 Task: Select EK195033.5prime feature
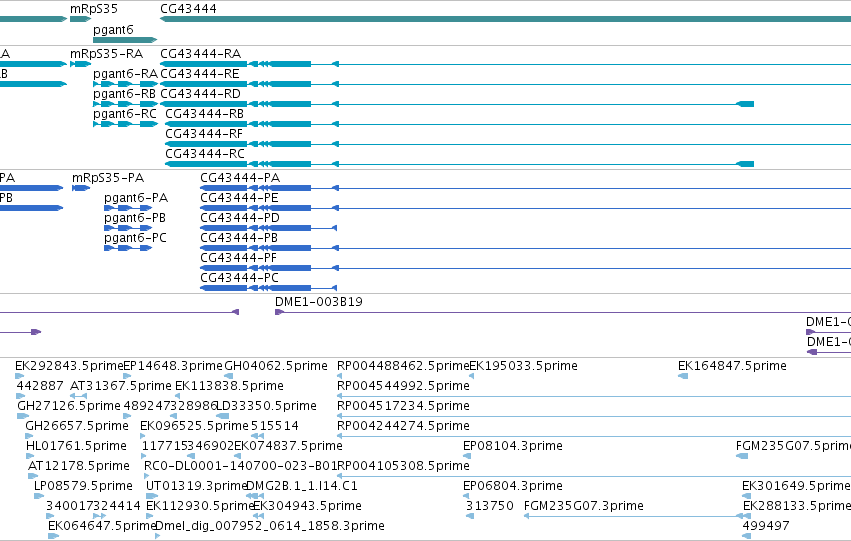point(523,366)
